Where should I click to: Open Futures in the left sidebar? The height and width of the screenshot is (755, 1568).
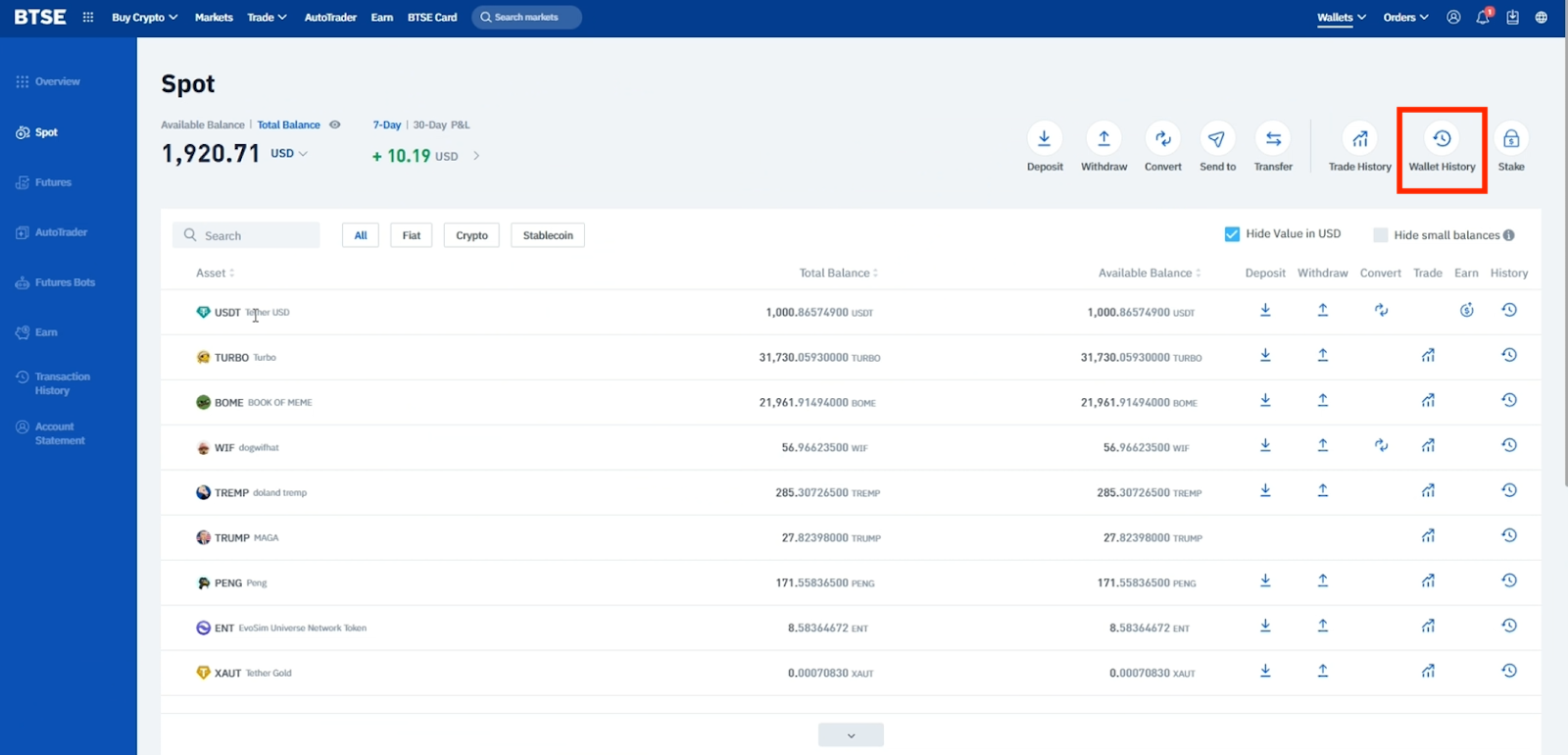coord(53,182)
